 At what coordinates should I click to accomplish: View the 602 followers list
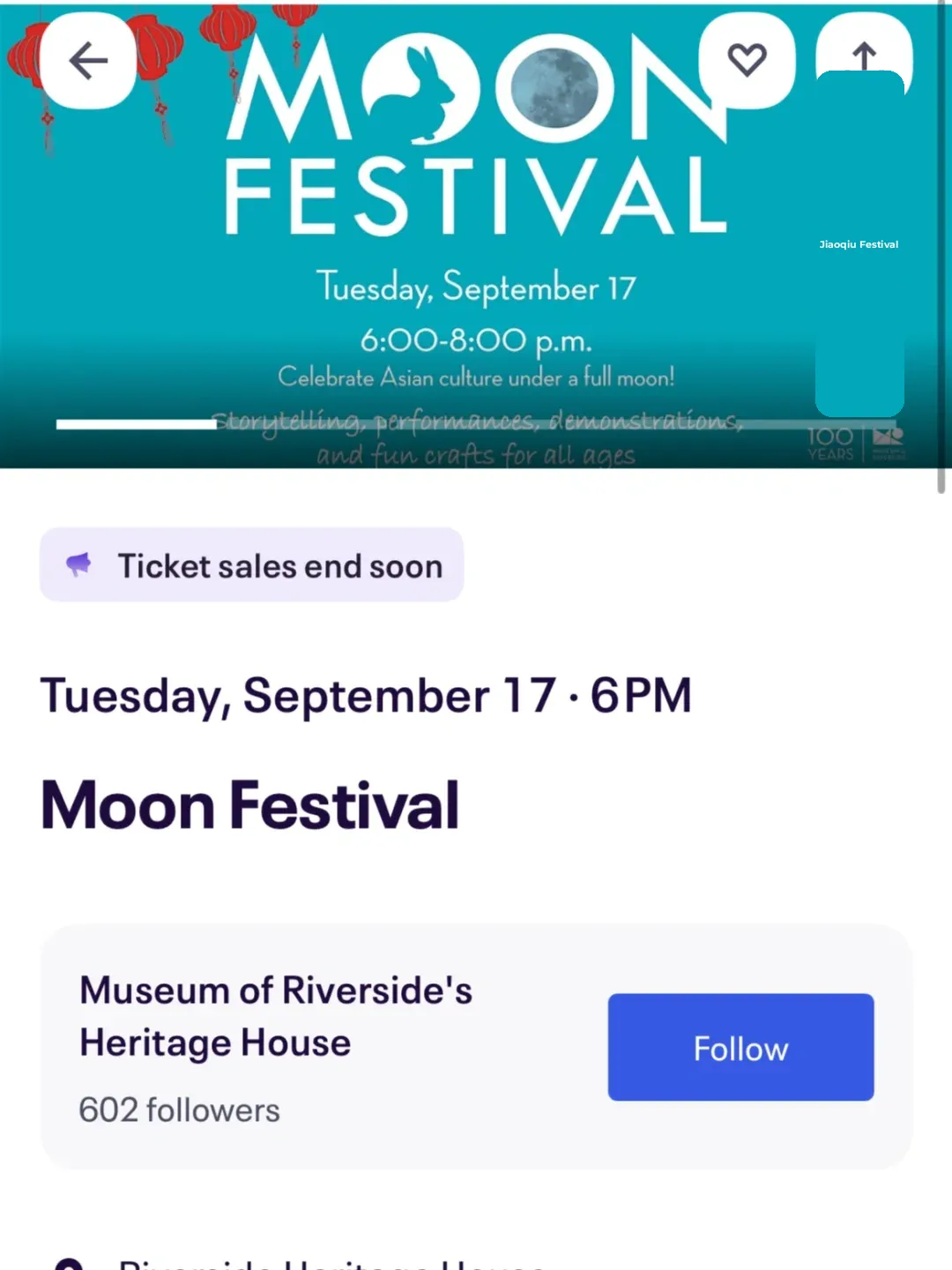[x=178, y=1109]
